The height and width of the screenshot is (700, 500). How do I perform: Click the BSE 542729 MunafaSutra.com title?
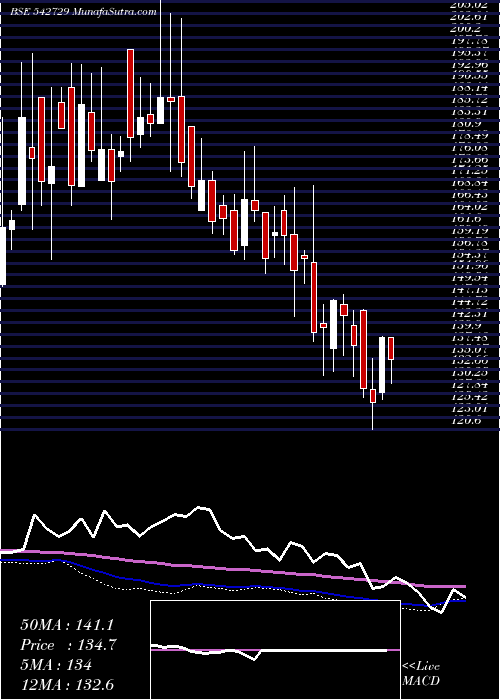coord(84,12)
